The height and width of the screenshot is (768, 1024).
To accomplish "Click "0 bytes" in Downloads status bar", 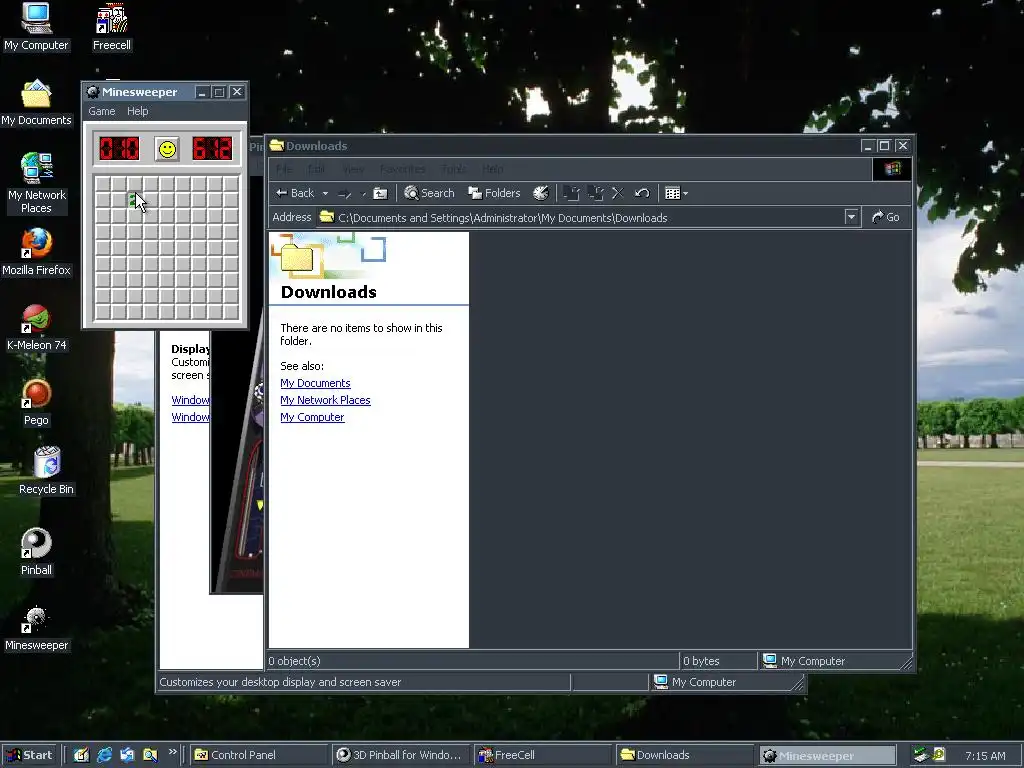I will point(701,661).
